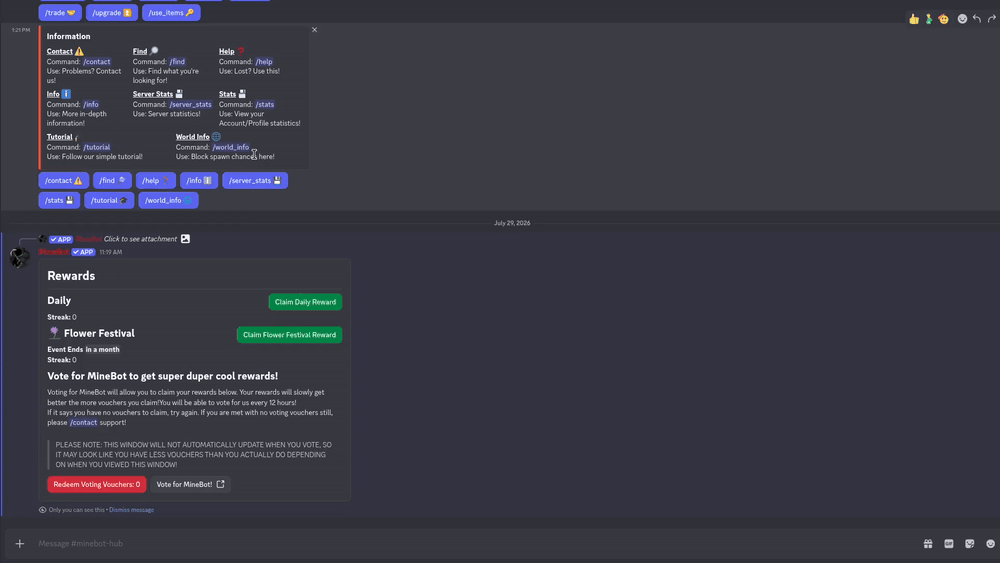Screen dimensions: 1000x563
Task: Claim Daily Reward
Action: pyautogui.click(x=305, y=302)
